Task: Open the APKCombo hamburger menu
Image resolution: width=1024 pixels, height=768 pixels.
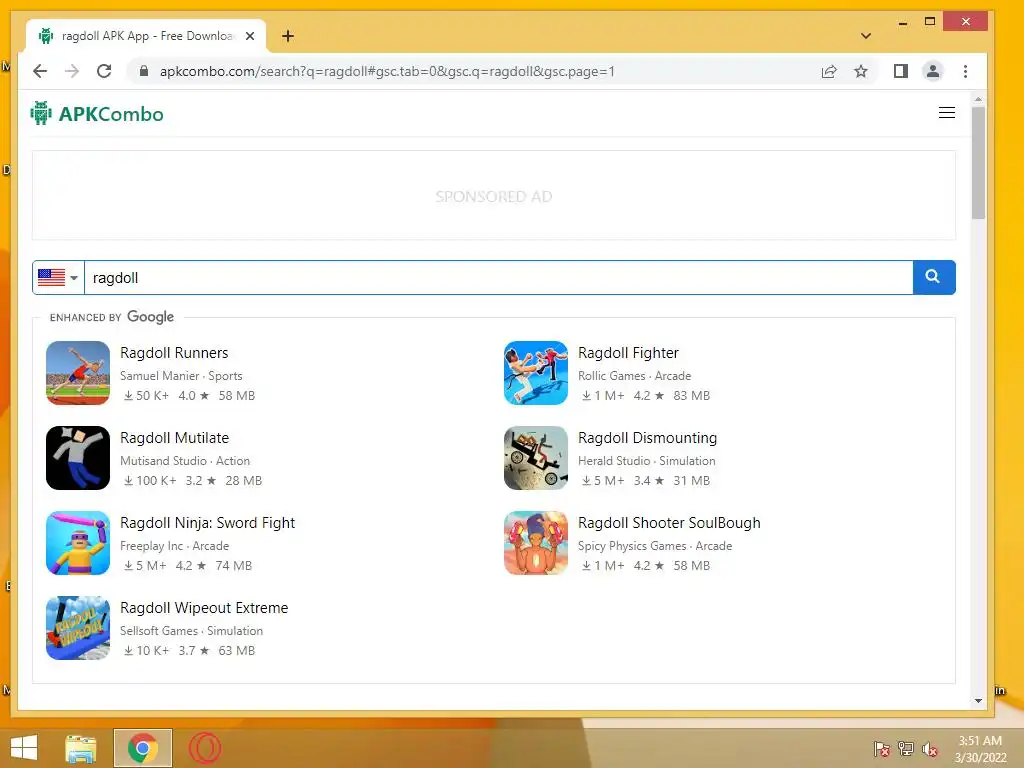Action: tap(946, 113)
